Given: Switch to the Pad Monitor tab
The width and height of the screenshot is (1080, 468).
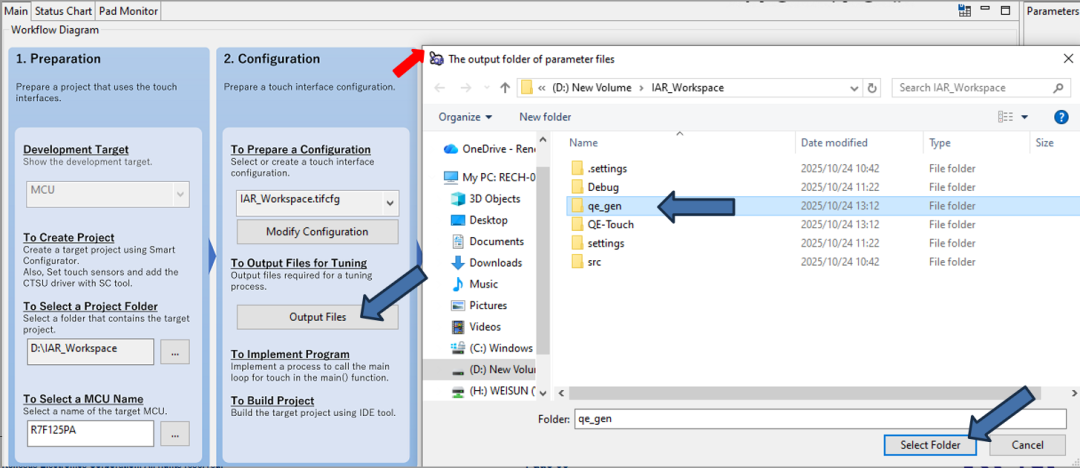Looking at the screenshot, I should [x=128, y=11].
